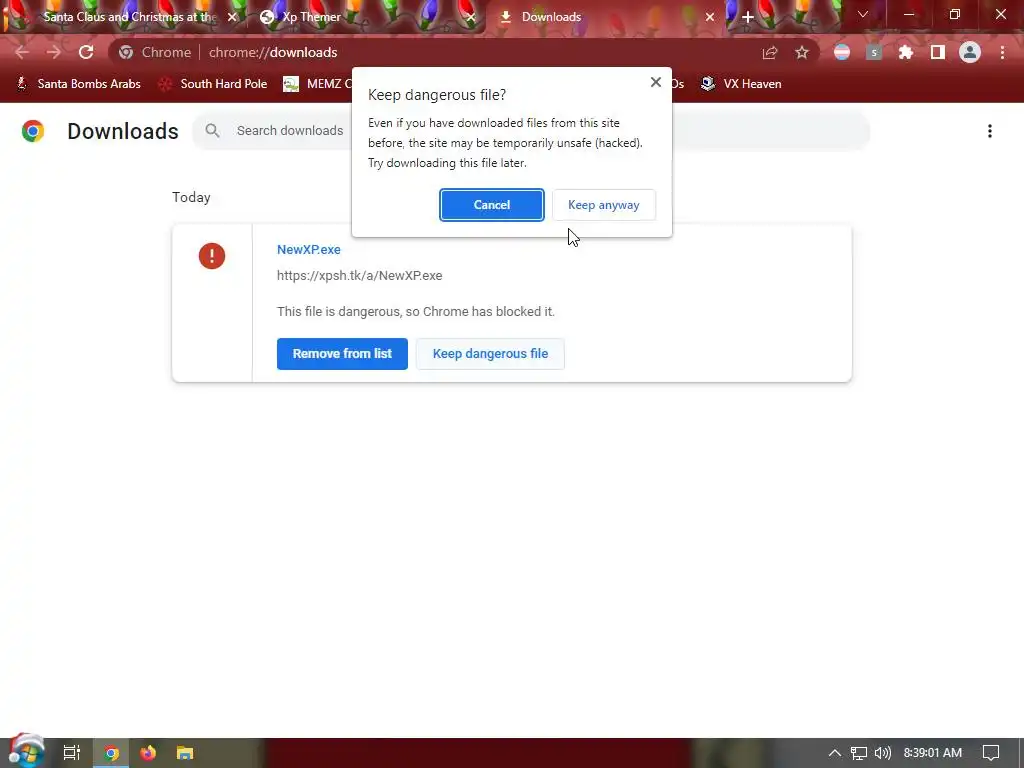This screenshot has width=1024, height=768.
Task: Click the xpsh.tk download URL text
Action: (x=359, y=276)
